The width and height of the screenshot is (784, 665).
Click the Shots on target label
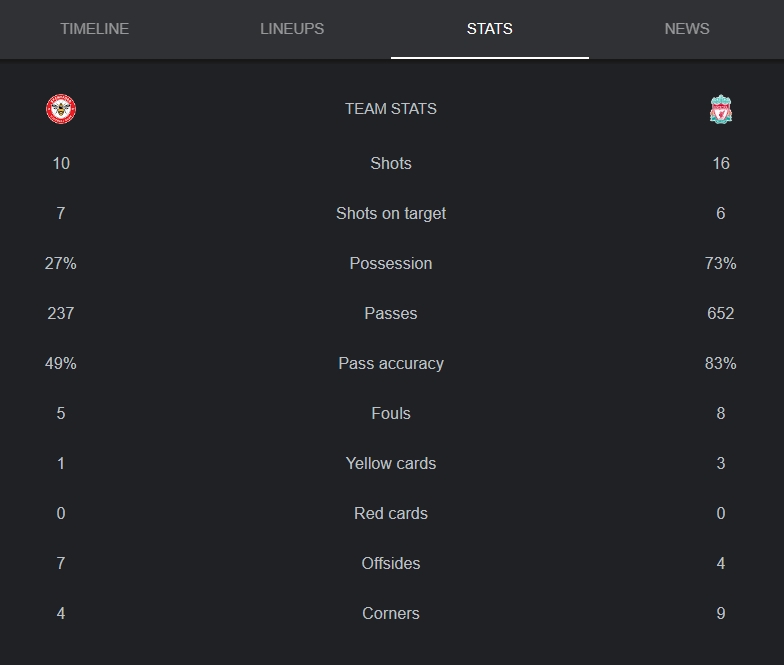pos(391,214)
